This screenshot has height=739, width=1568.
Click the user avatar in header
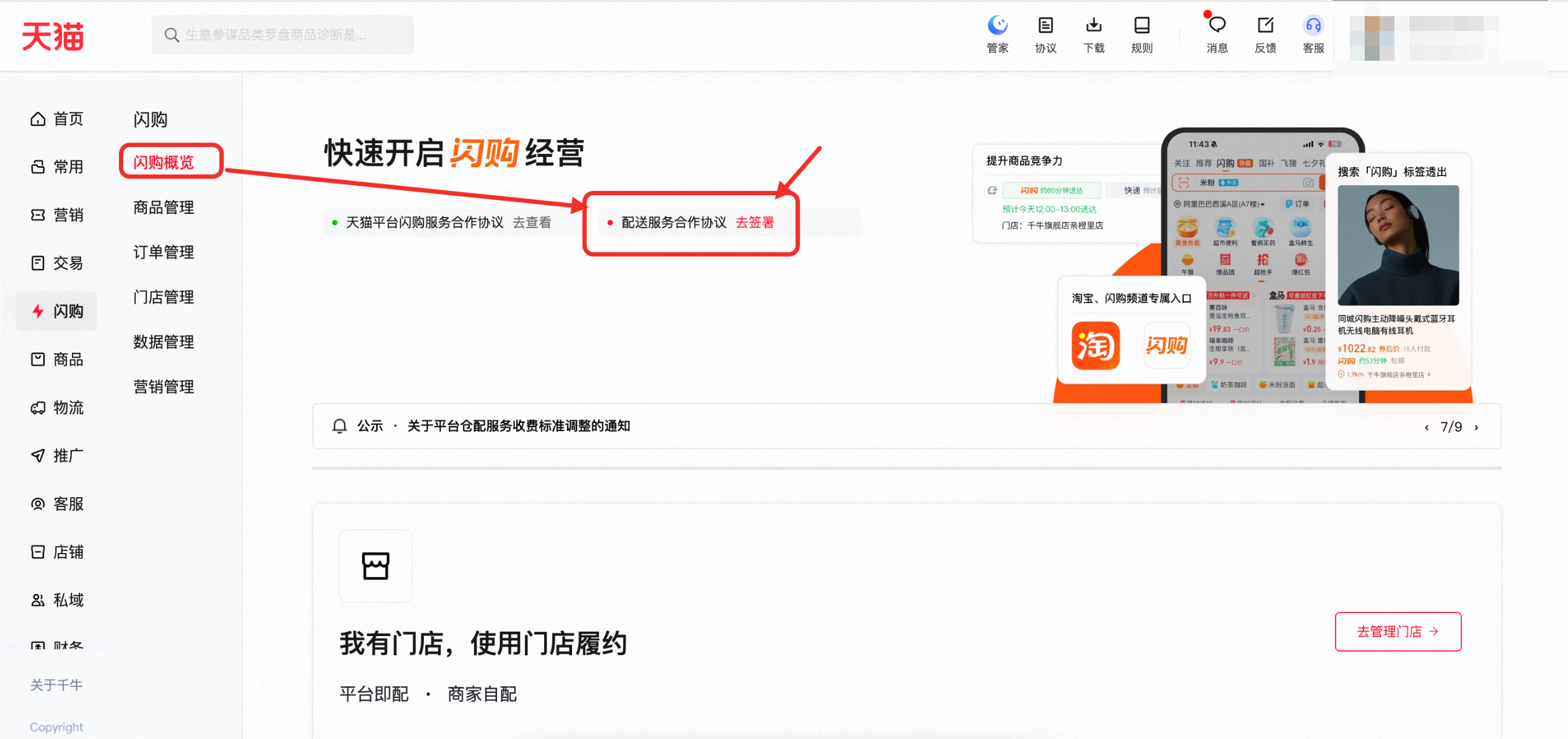[1372, 37]
